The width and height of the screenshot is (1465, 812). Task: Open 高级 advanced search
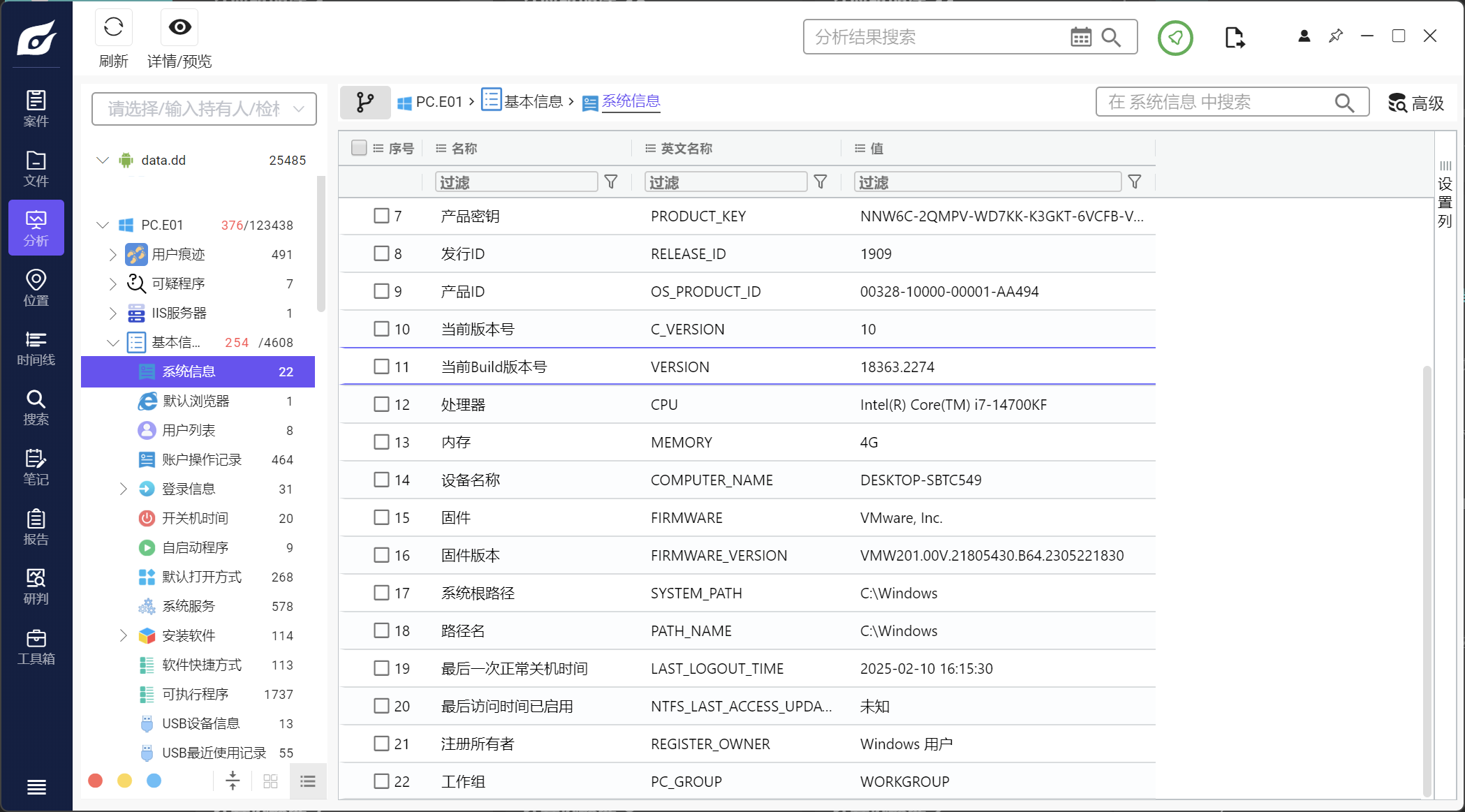1415,103
